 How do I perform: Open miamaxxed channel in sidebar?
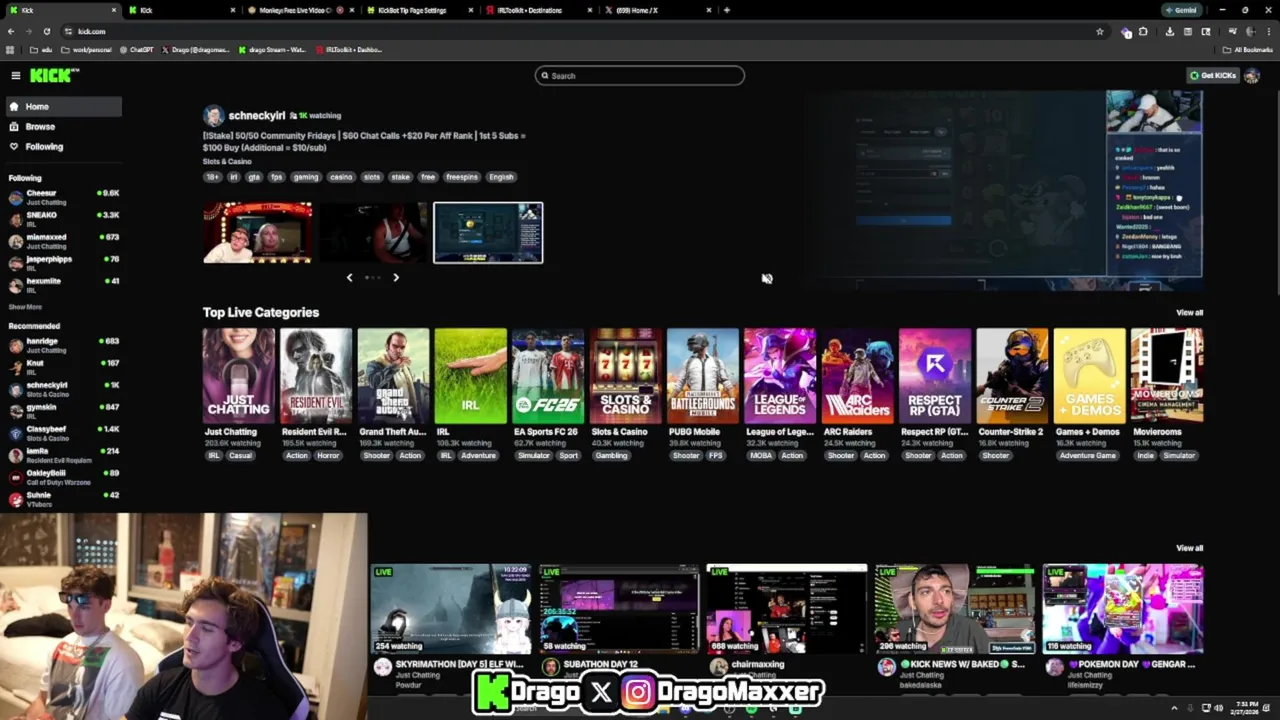pyautogui.click(x=62, y=241)
